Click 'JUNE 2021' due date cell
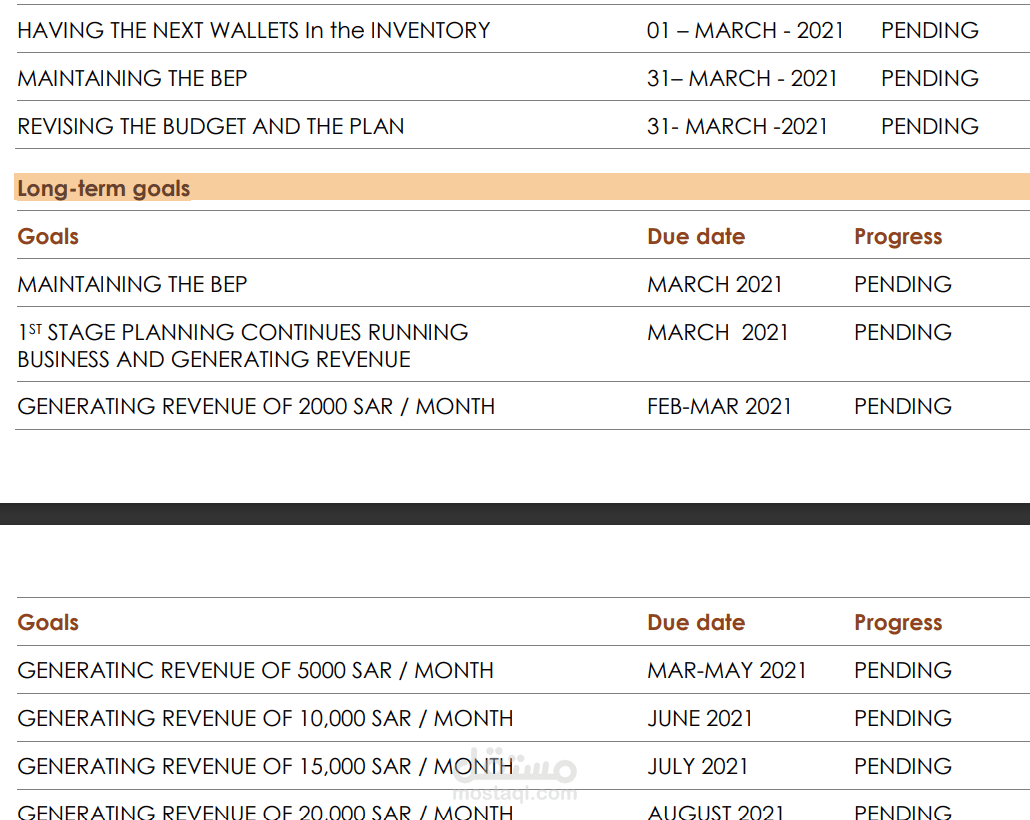 pos(700,719)
